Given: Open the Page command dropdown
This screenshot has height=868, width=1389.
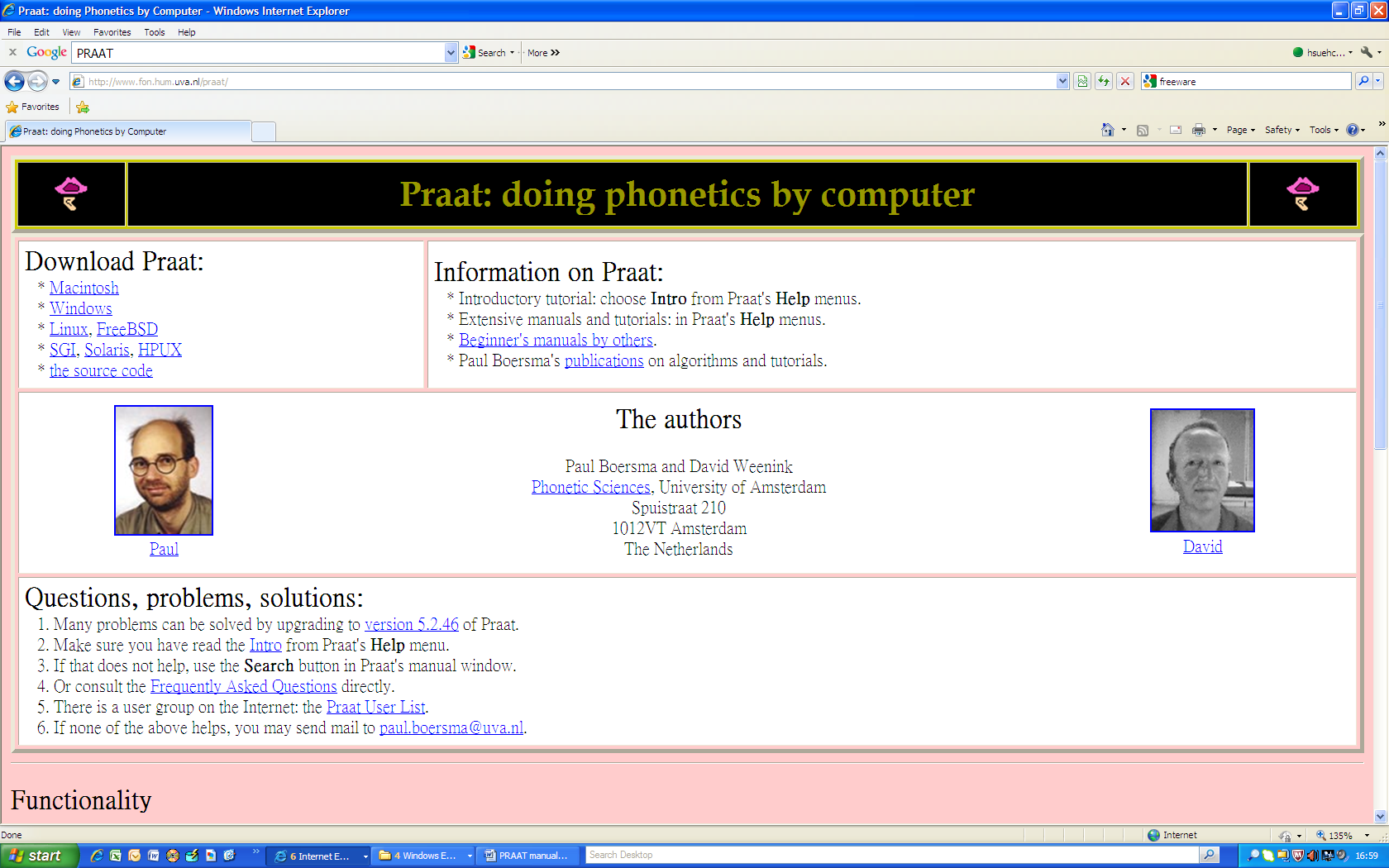Looking at the screenshot, I should (x=1240, y=130).
